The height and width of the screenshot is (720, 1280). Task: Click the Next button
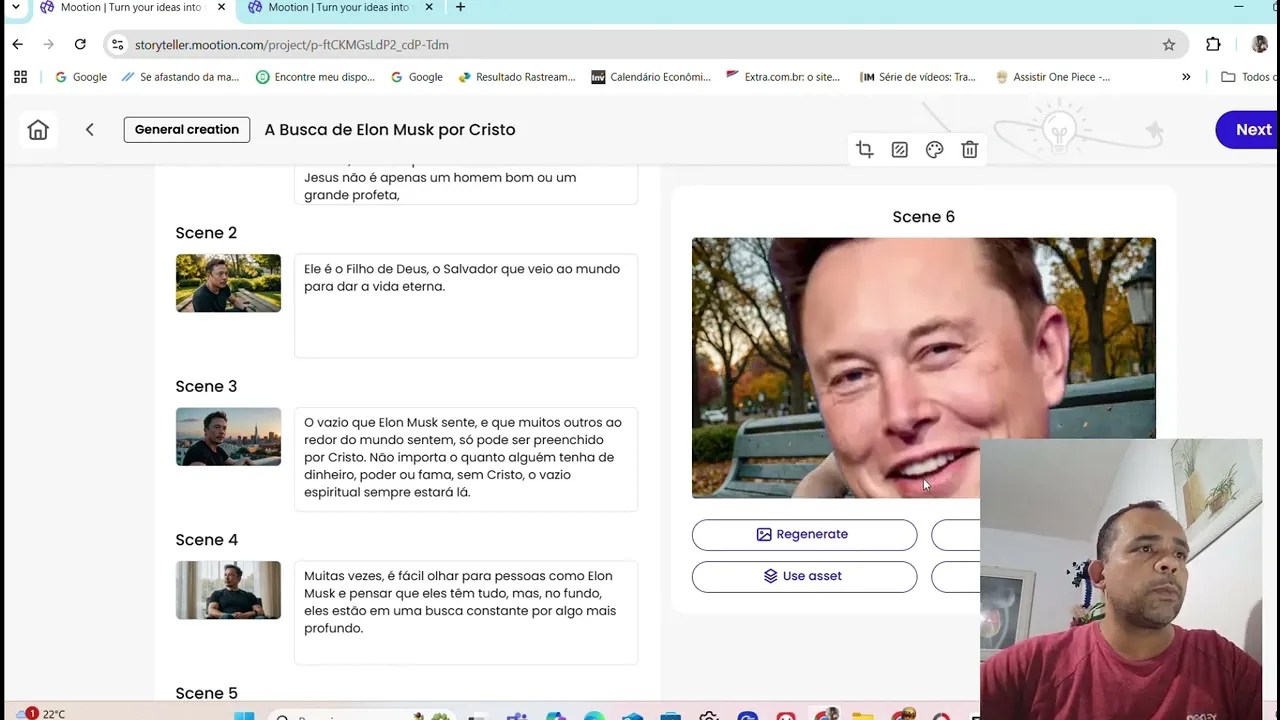tap(1248, 130)
